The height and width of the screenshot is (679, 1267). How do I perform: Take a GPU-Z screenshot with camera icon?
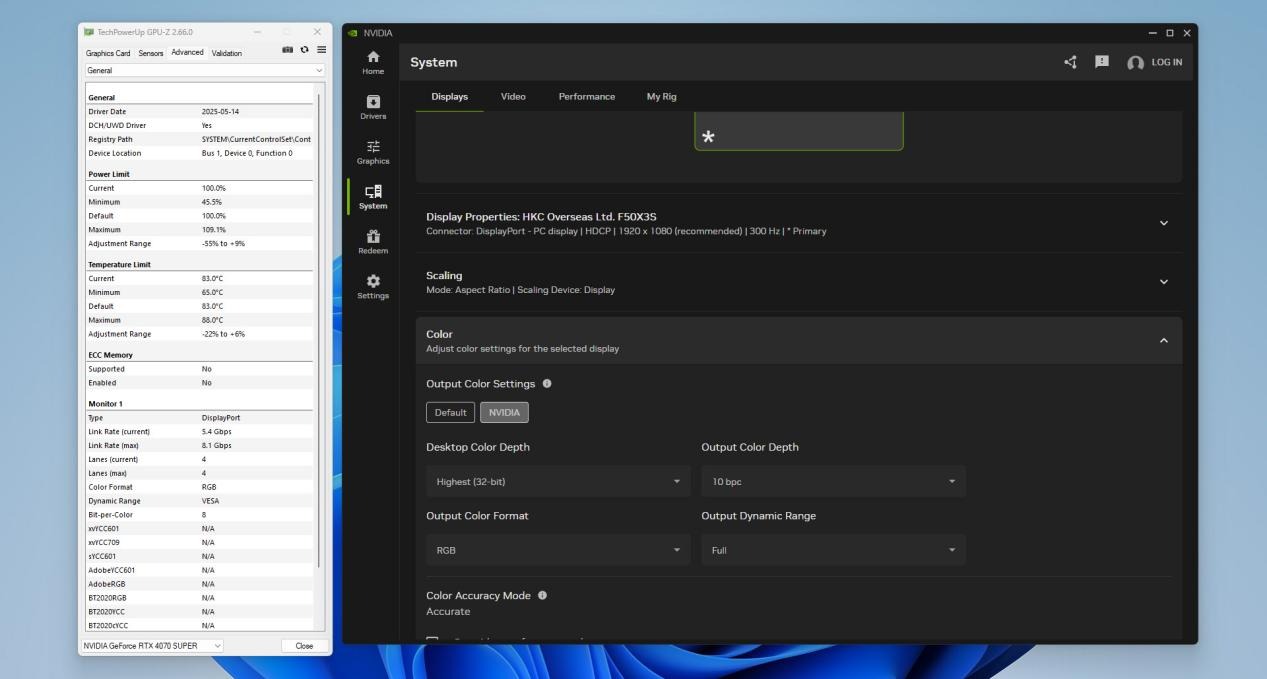pyautogui.click(x=288, y=50)
